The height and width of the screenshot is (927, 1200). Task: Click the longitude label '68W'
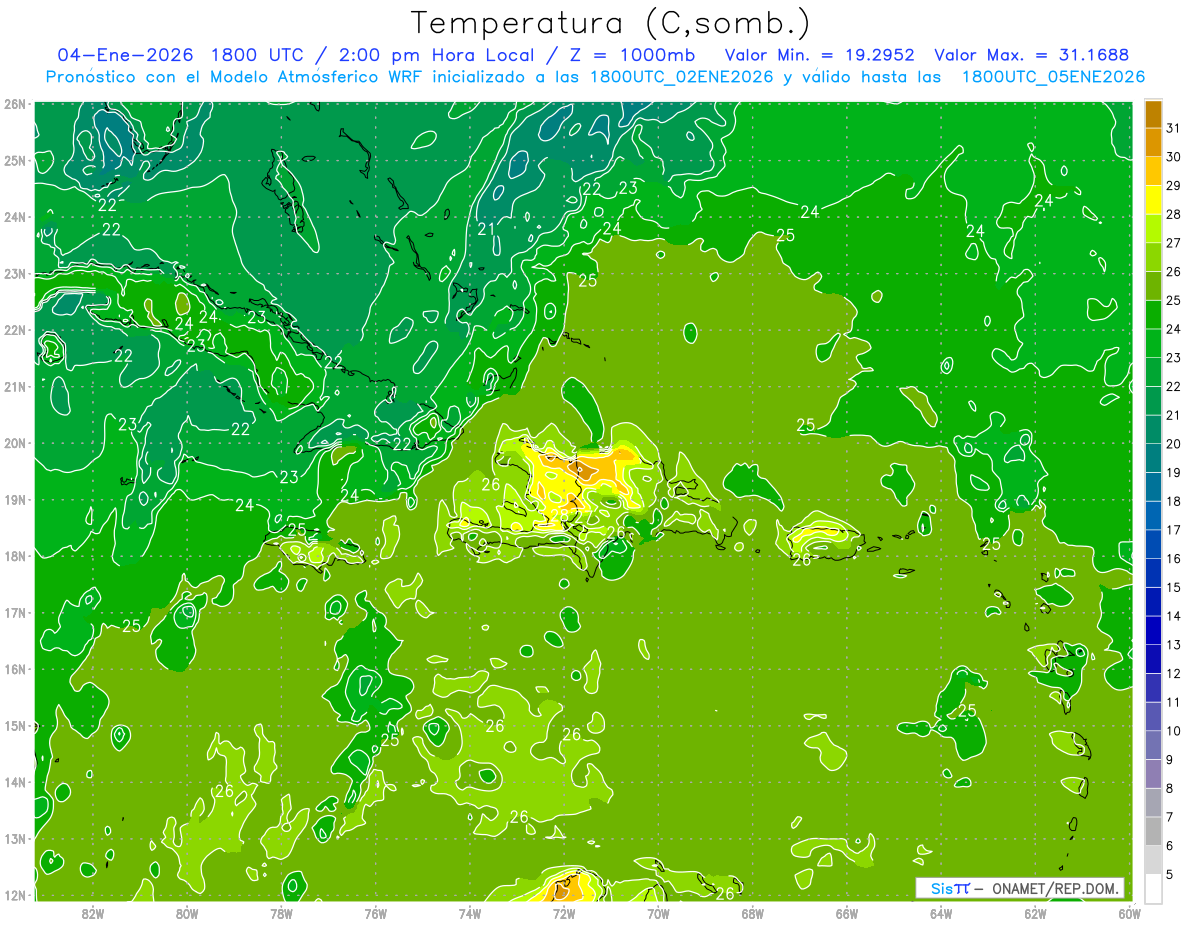(753, 913)
